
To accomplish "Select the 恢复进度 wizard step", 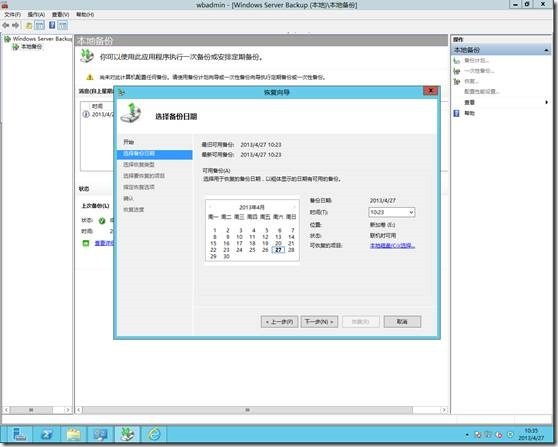I will [x=133, y=210].
